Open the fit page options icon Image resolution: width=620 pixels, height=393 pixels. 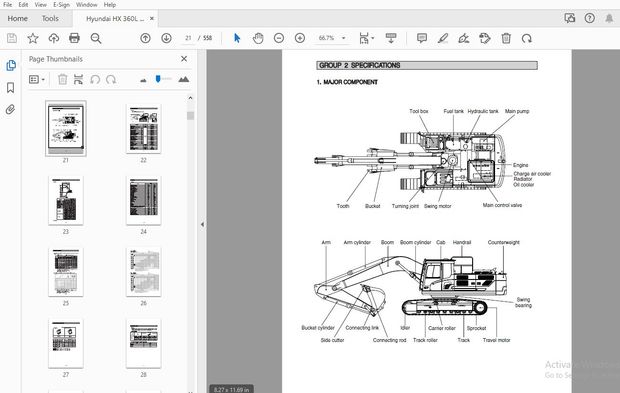click(366, 38)
